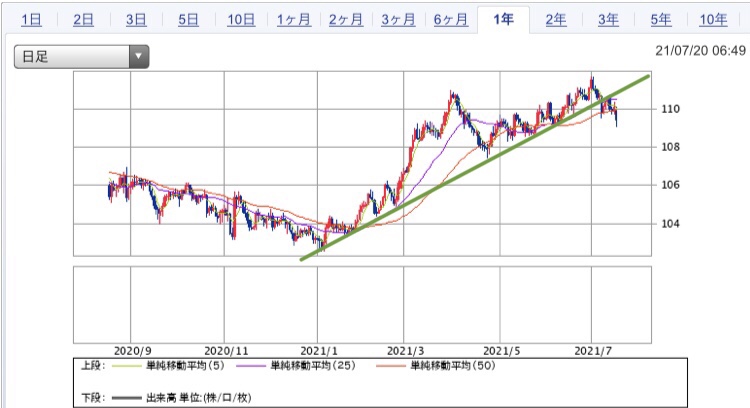Image resolution: width=750 pixels, height=408 pixels.
Task: Click the 21/07/20 06:49 timestamp
Action: click(x=700, y=51)
